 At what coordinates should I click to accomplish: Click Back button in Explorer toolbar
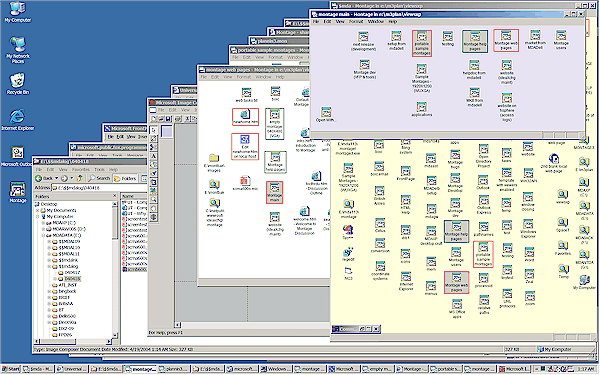[44, 178]
